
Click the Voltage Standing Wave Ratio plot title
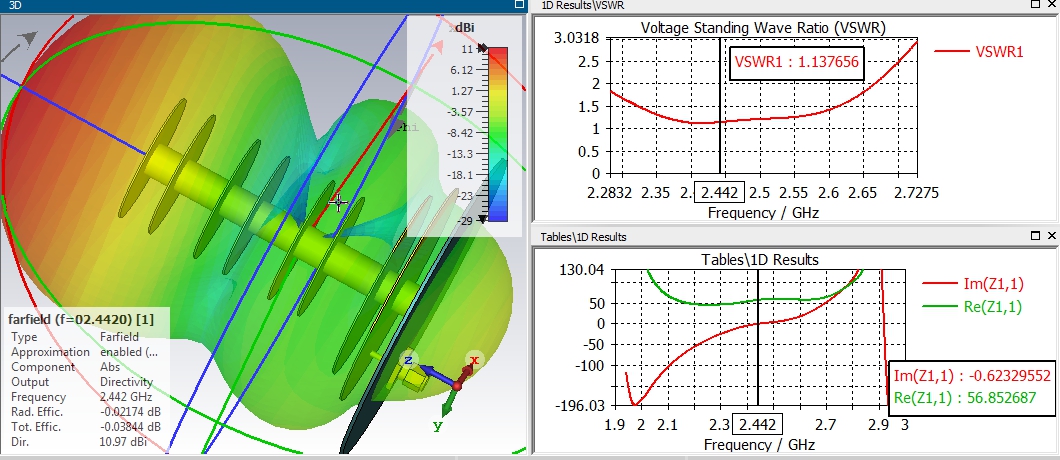click(763, 28)
